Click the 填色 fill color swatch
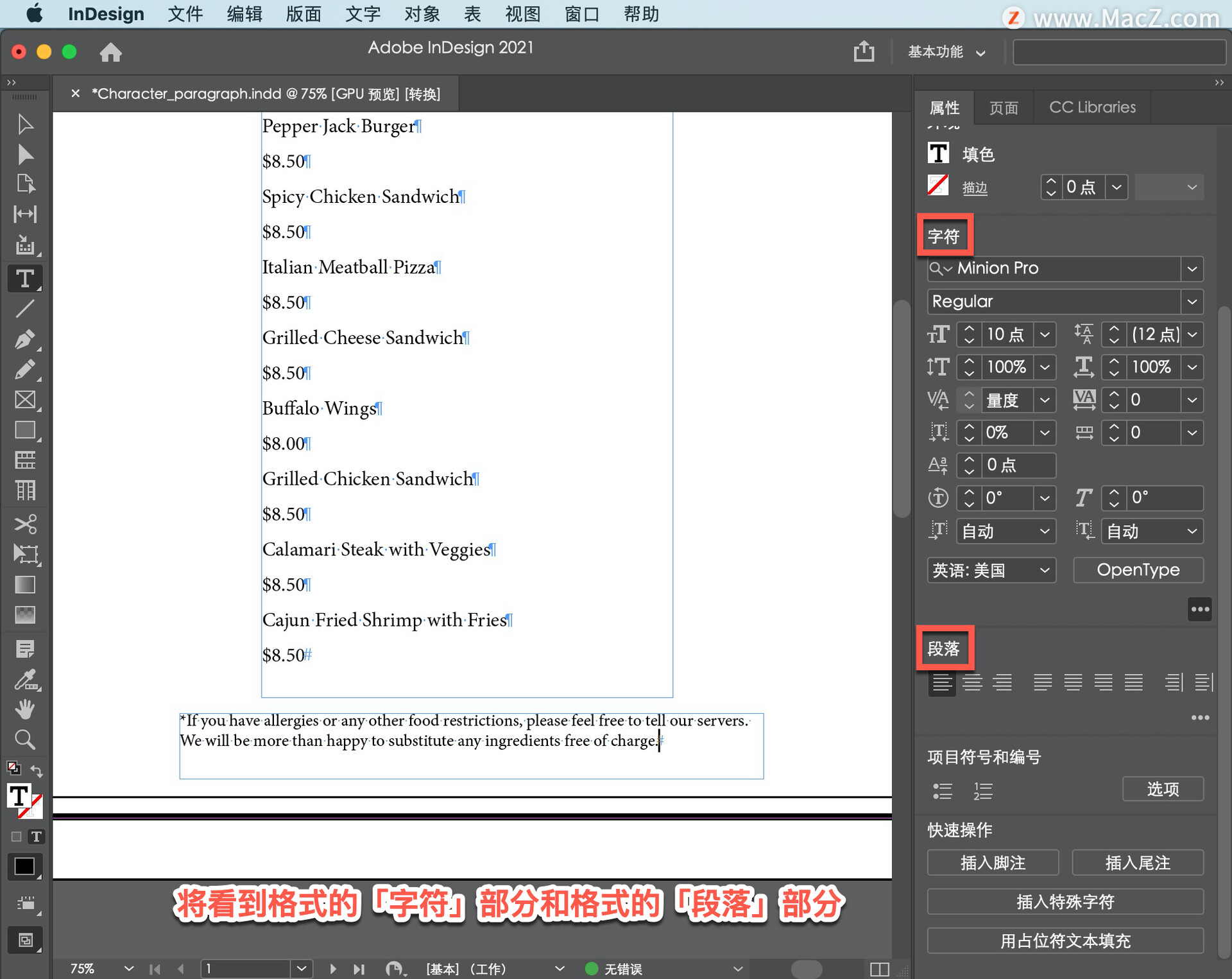1232x979 pixels. click(x=938, y=153)
